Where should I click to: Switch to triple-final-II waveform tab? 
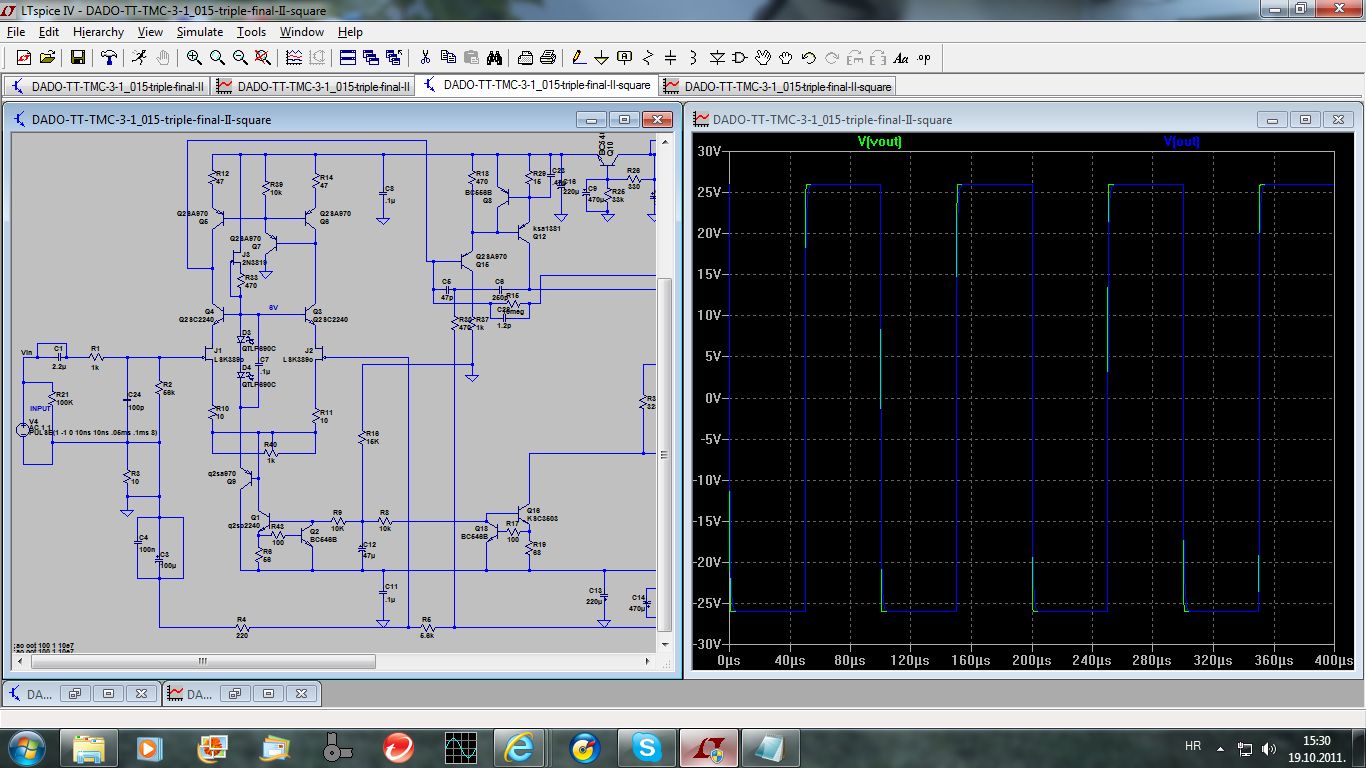coord(314,86)
